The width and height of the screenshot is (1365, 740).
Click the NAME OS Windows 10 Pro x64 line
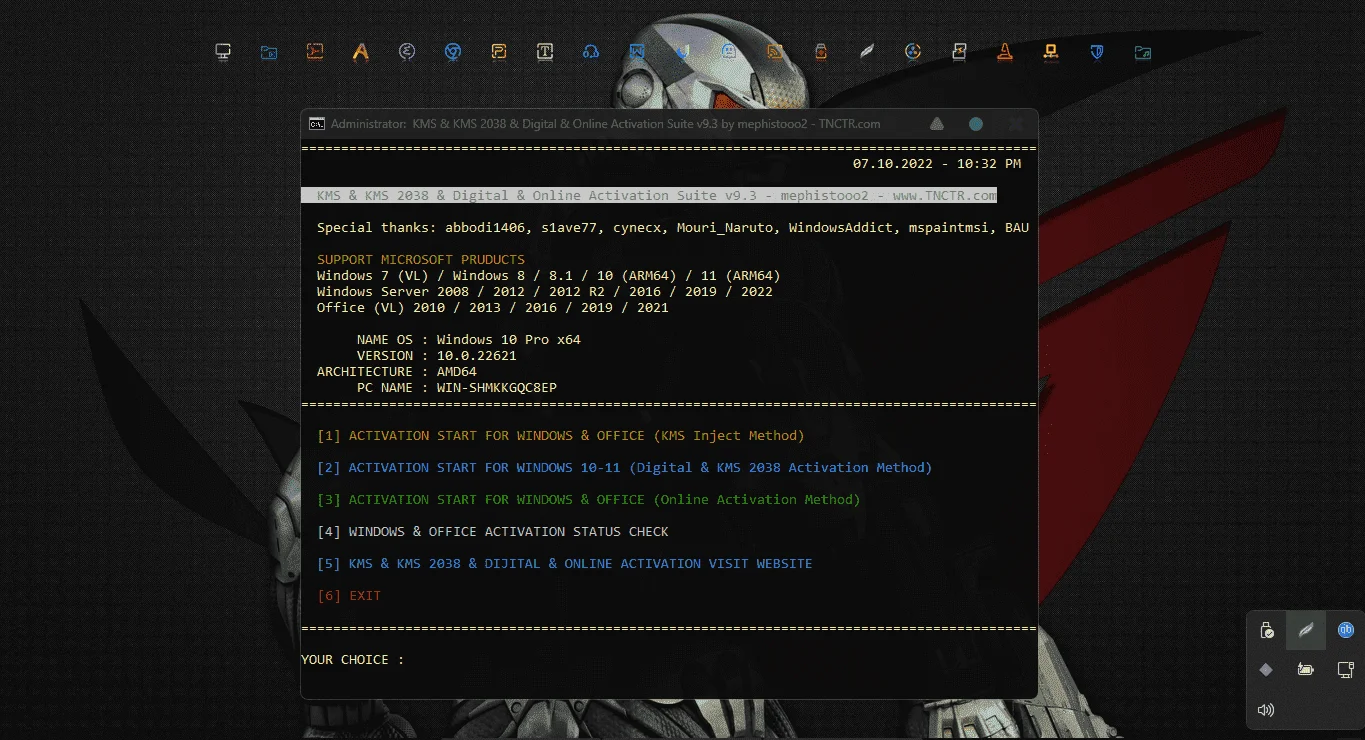pyautogui.click(x=469, y=340)
